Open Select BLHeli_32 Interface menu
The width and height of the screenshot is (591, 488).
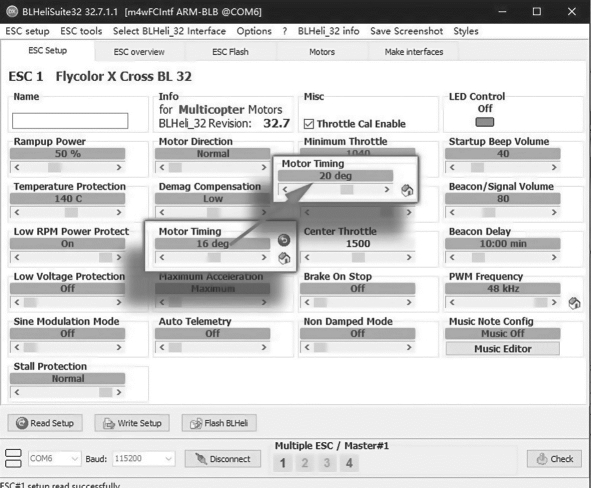[x=169, y=31]
